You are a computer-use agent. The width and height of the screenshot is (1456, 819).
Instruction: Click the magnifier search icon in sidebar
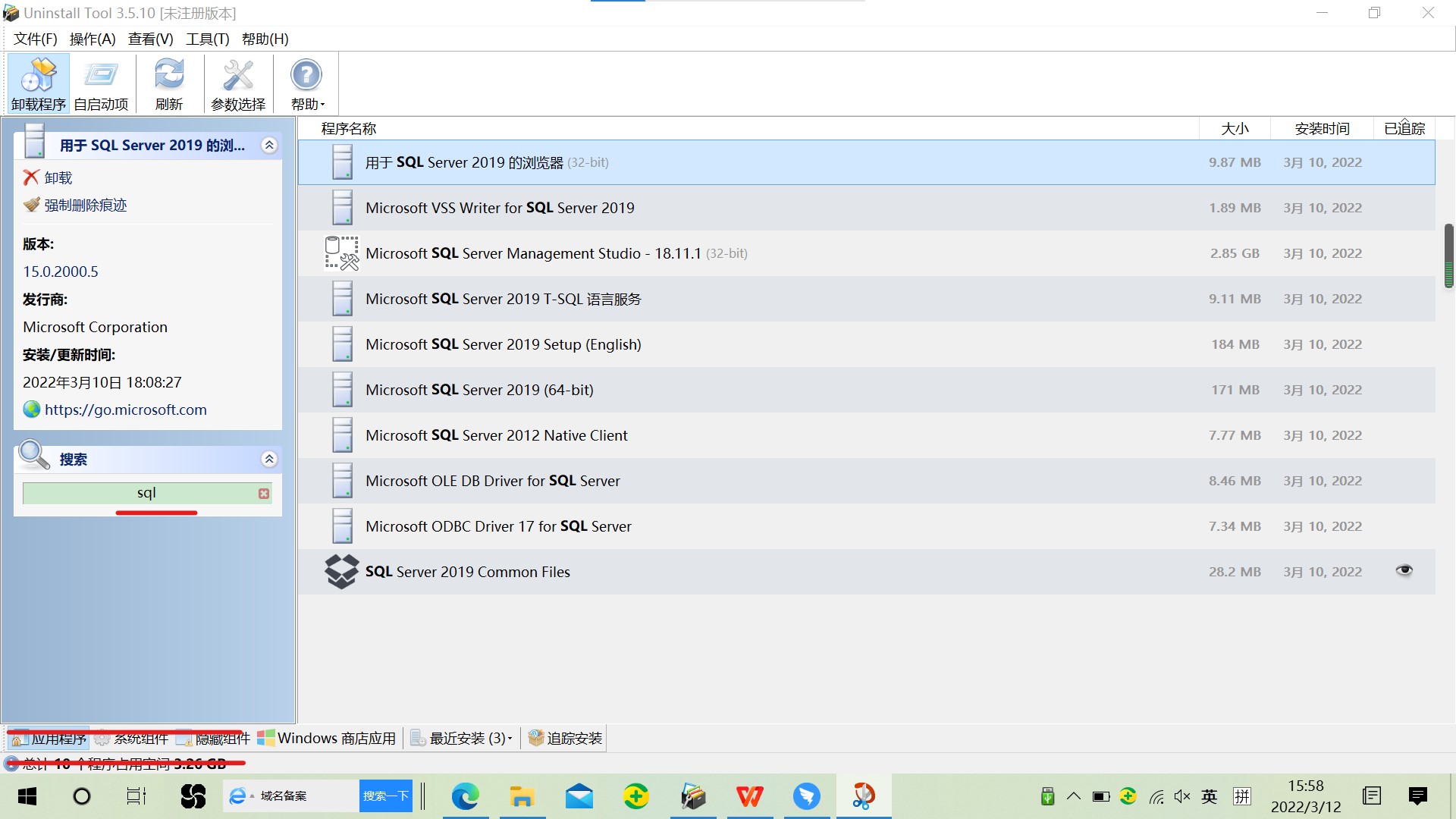pyautogui.click(x=34, y=456)
